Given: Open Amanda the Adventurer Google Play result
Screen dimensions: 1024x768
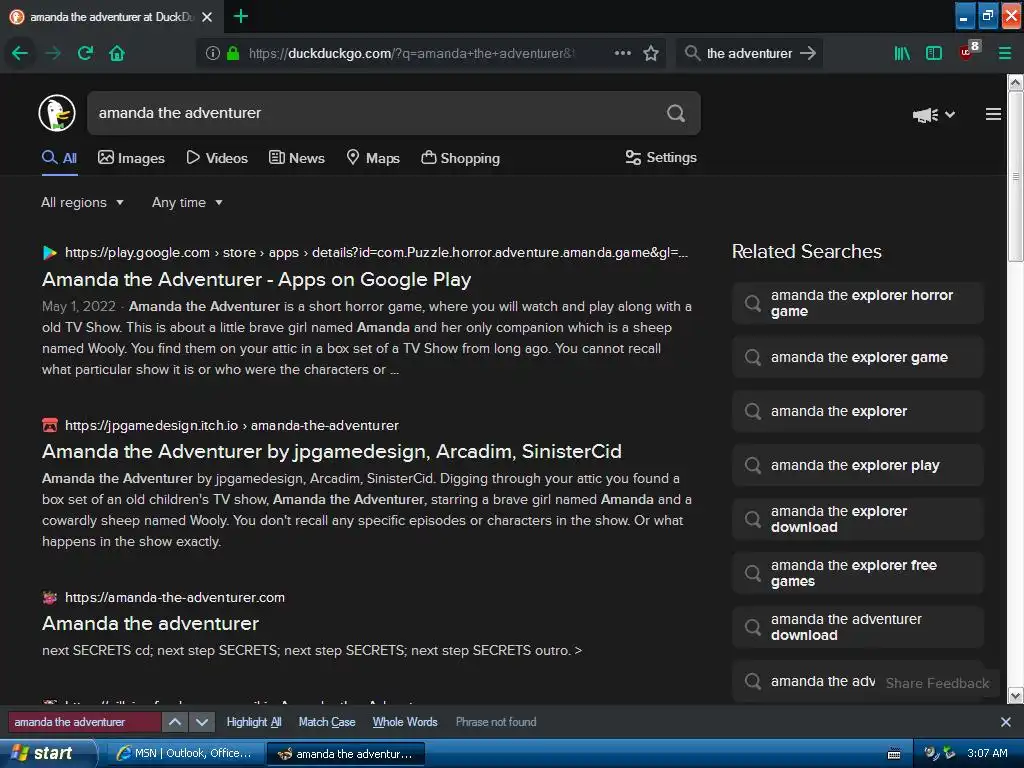Looking at the screenshot, I should (256, 280).
